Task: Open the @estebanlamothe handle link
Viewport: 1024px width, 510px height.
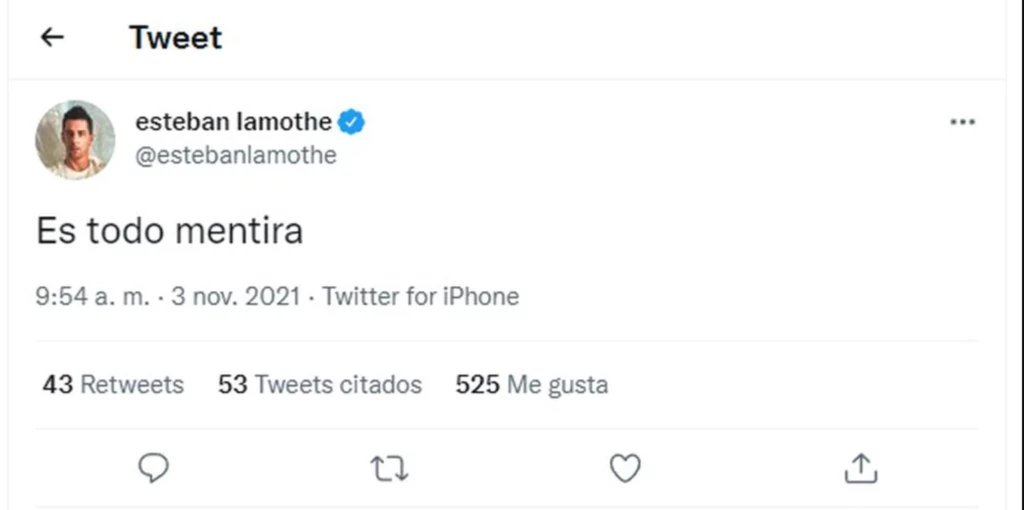Action: point(236,156)
